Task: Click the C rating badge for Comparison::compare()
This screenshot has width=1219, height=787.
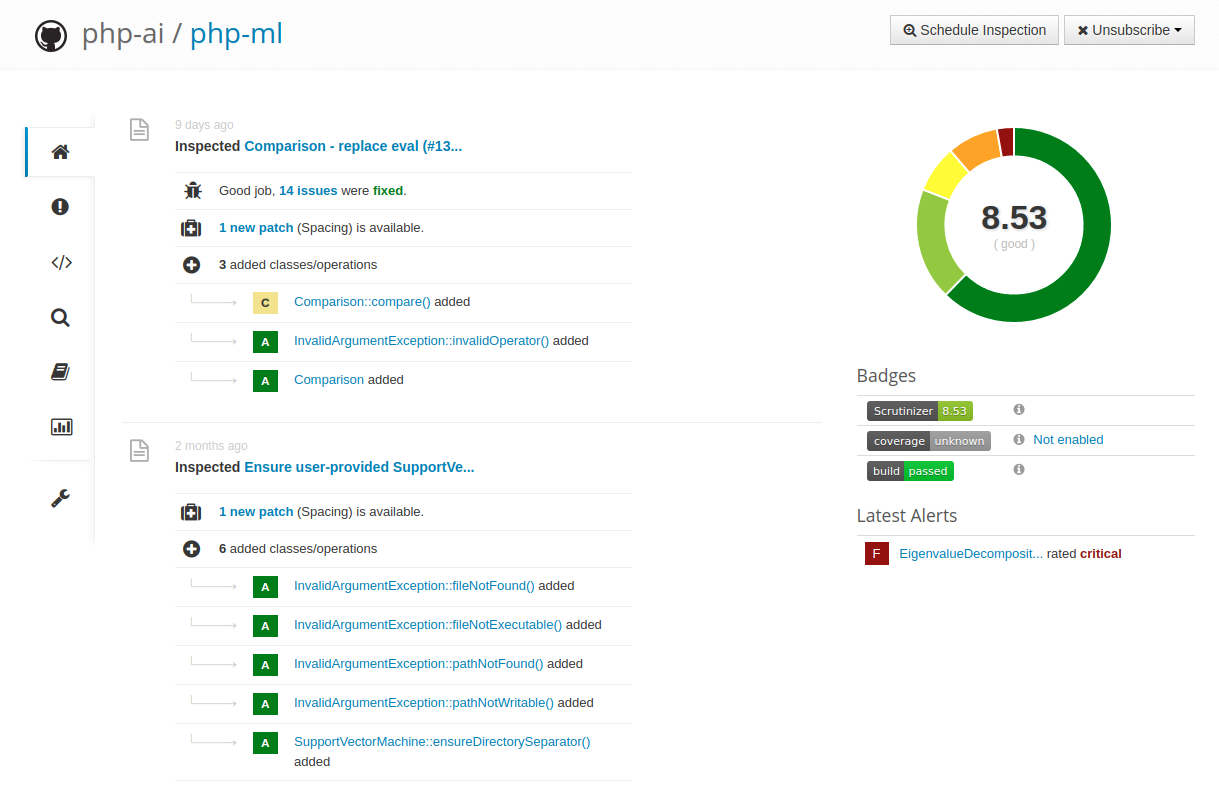Action: click(x=265, y=303)
